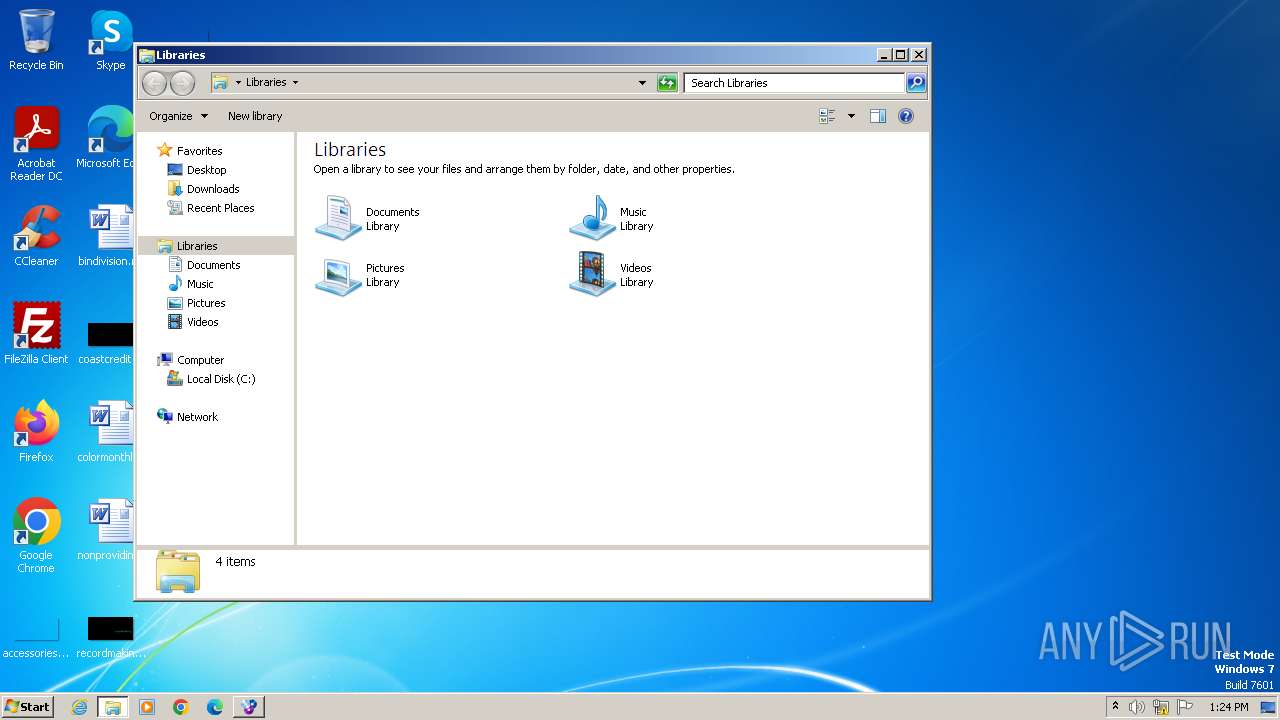Select Google Chrome desktop shortcut
Image resolution: width=1280 pixels, height=720 pixels.
point(36,536)
